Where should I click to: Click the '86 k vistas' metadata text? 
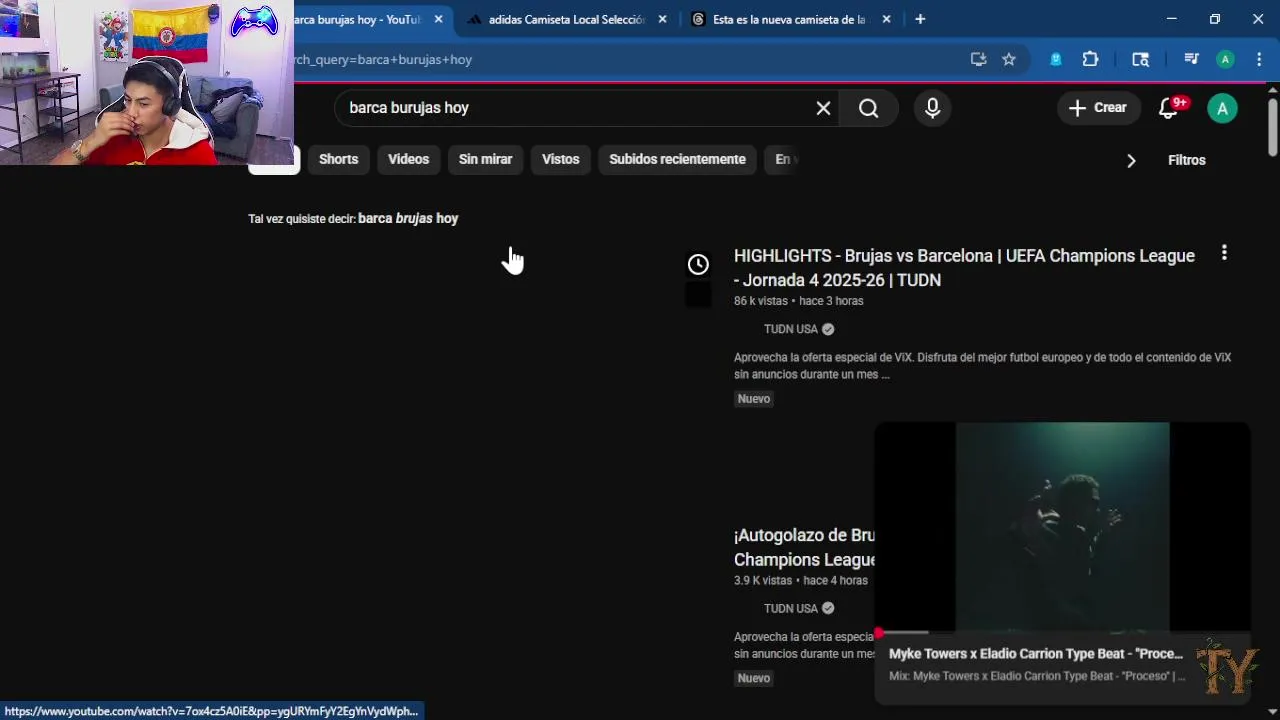761,301
